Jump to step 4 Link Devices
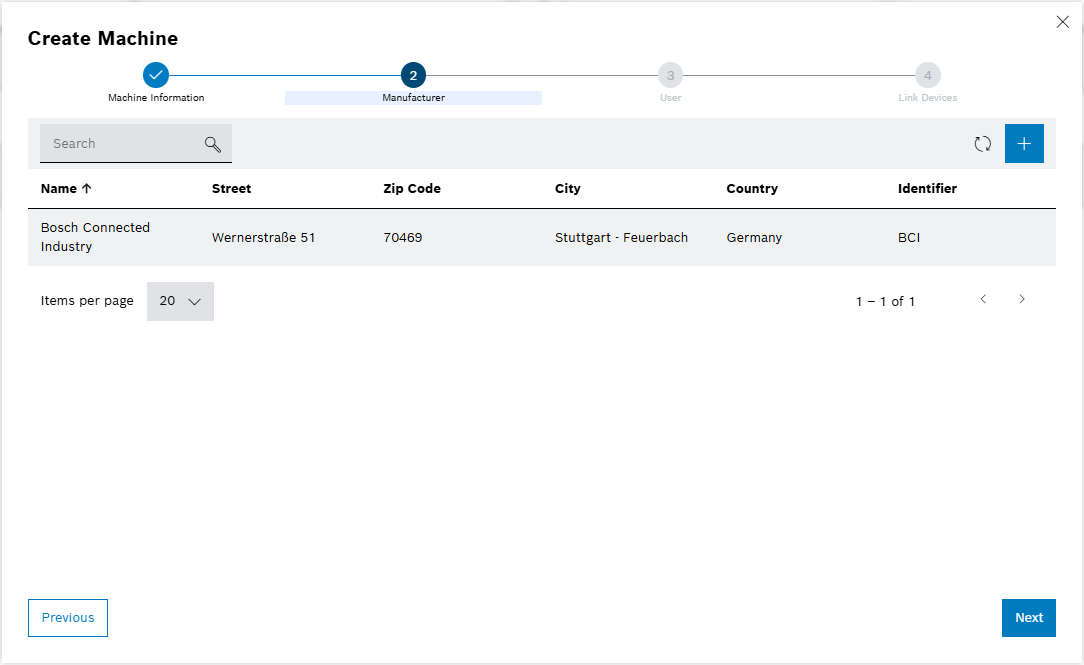 coord(927,75)
